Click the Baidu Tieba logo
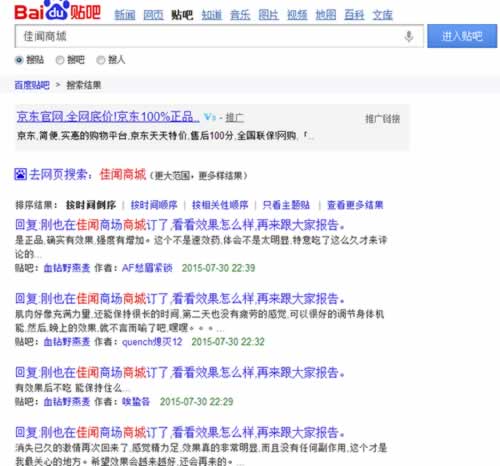Screen dimensions: 500x466 57,11
